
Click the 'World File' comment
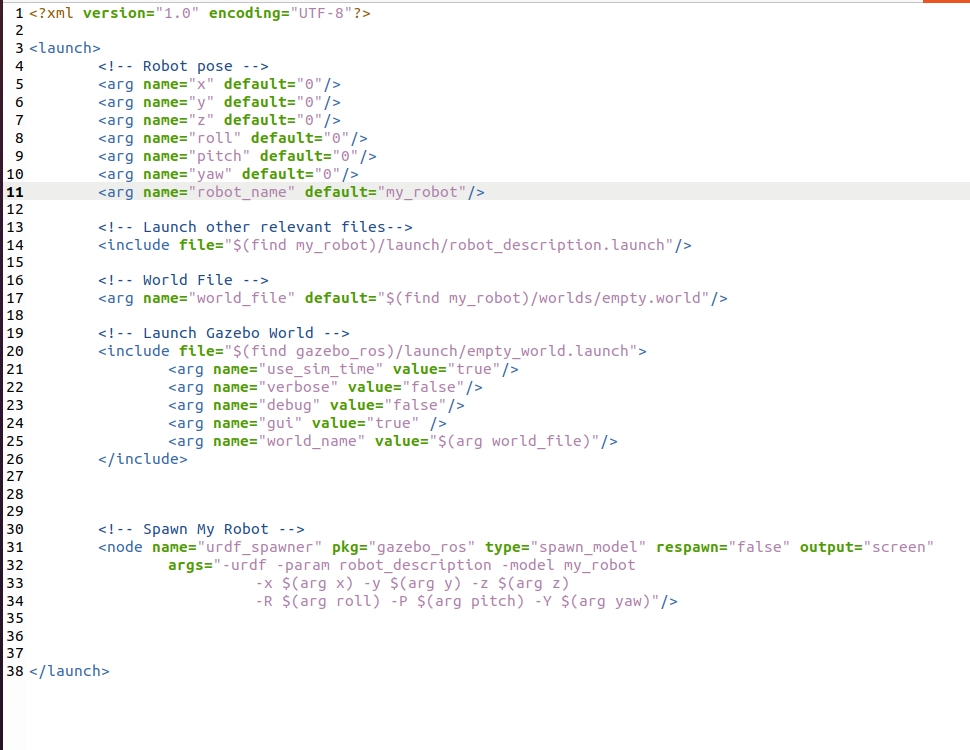pyautogui.click(x=183, y=280)
